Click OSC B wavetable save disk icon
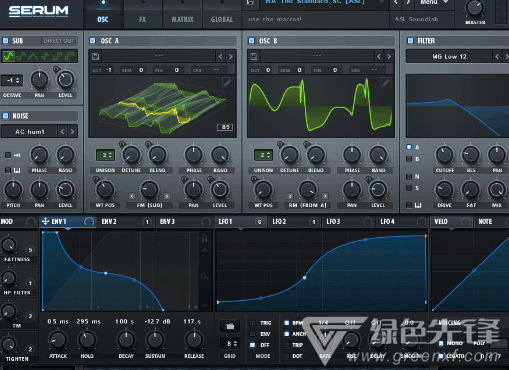The image size is (509, 370). point(254,56)
